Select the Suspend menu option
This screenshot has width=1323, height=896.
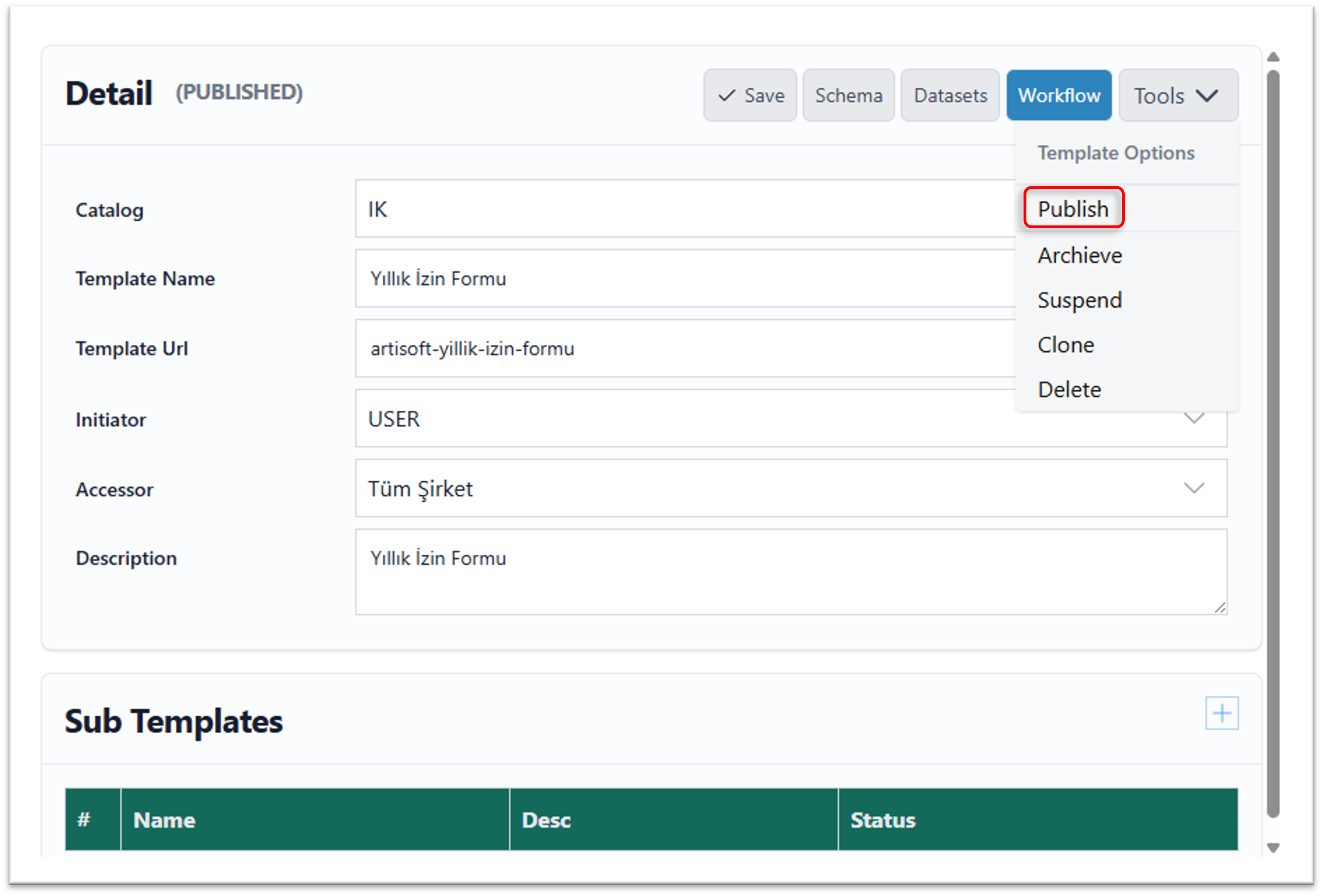click(x=1079, y=300)
